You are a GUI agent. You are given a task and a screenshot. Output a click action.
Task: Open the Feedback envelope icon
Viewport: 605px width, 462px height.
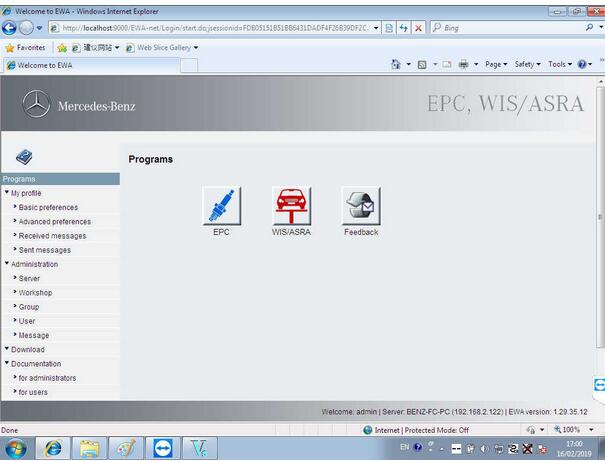tap(361, 206)
